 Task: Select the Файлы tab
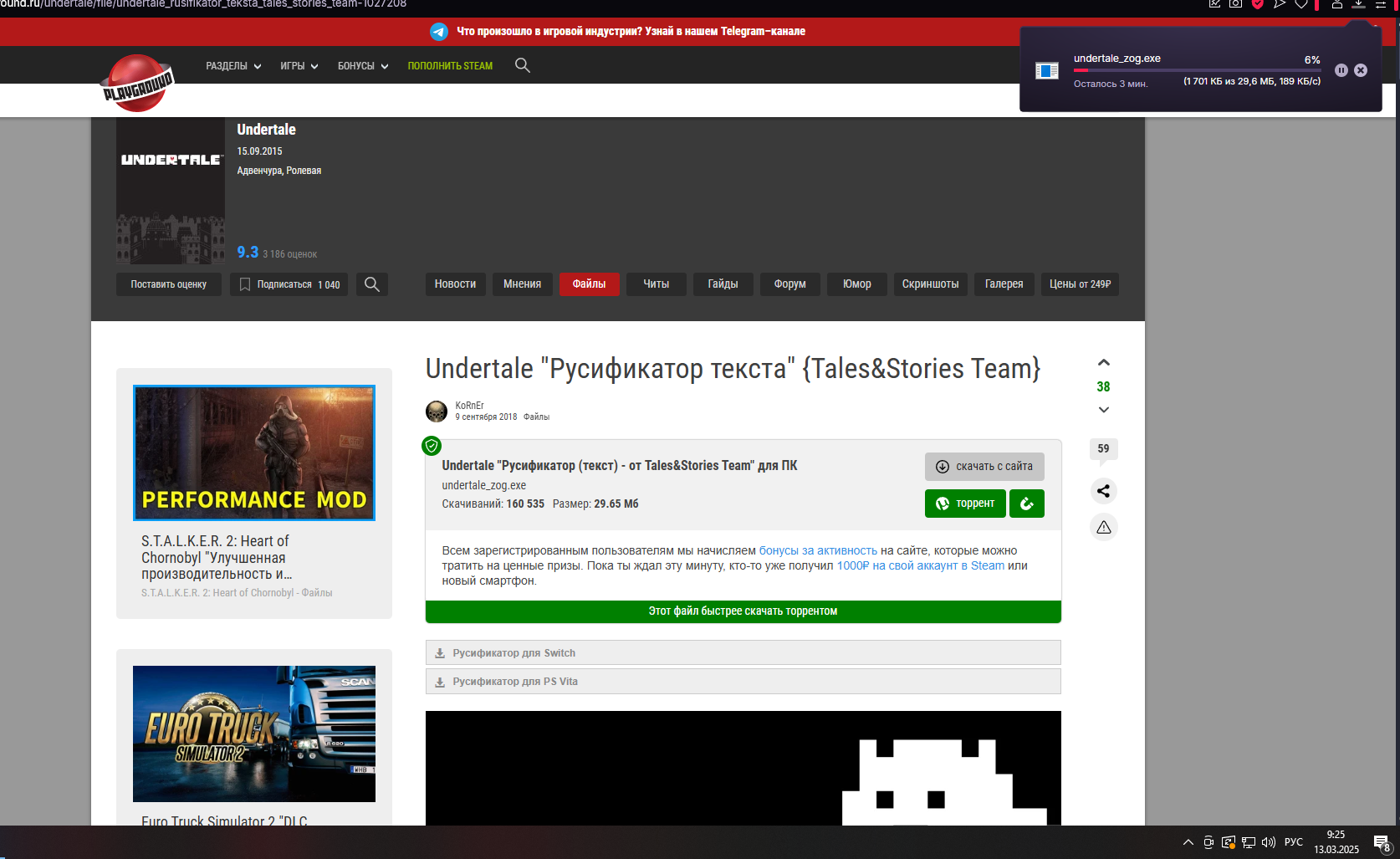point(590,284)
